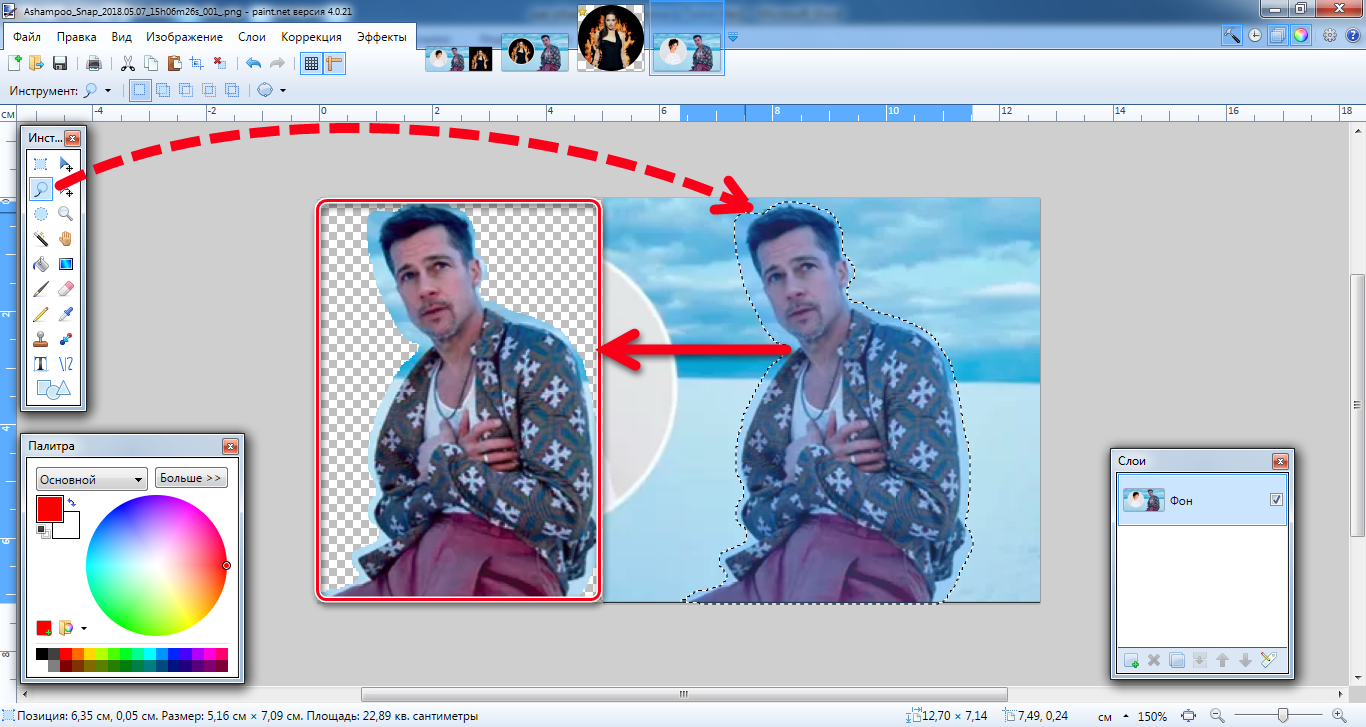Toggle the pixel grid display
The image size is (1366, 727).
tap(311, 63)
